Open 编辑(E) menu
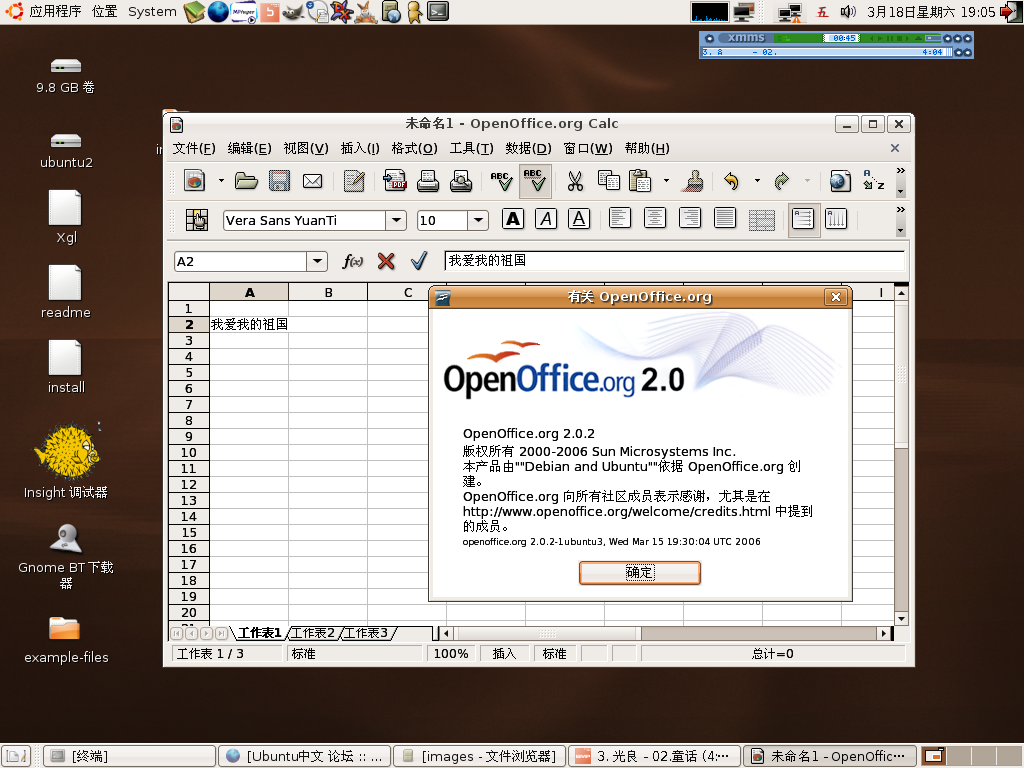Viewport: 1024px width, 768px height. tap(249, 149)
